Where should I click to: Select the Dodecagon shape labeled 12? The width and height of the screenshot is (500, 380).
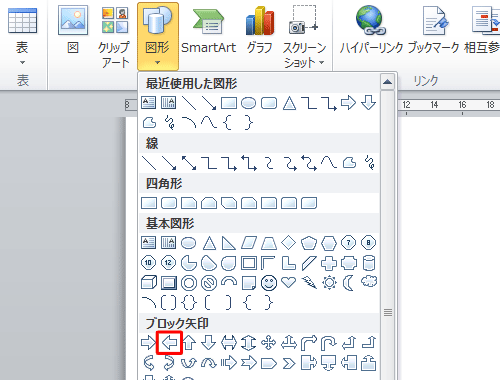169,263
